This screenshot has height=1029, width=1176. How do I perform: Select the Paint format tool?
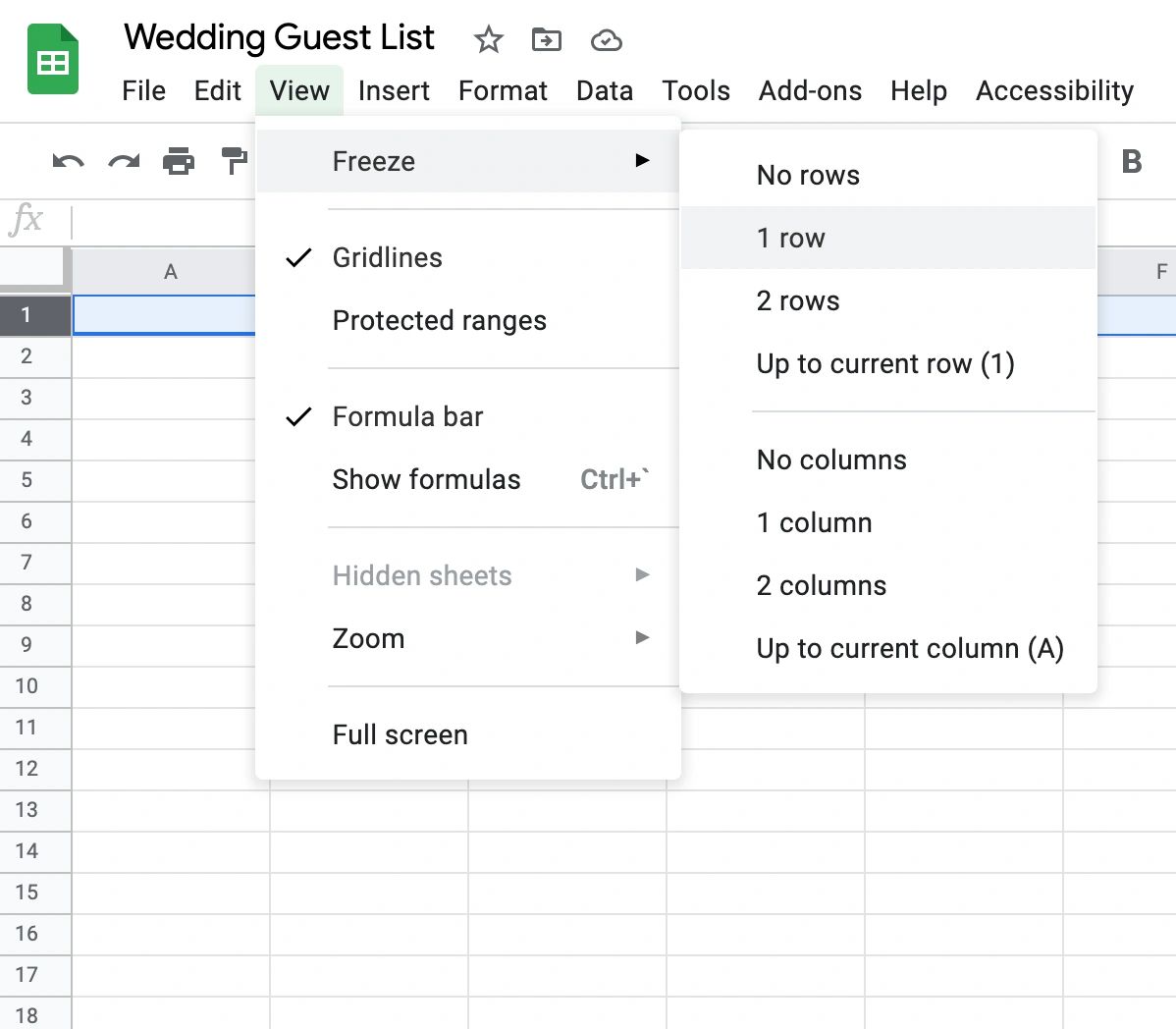click(236, 161)
